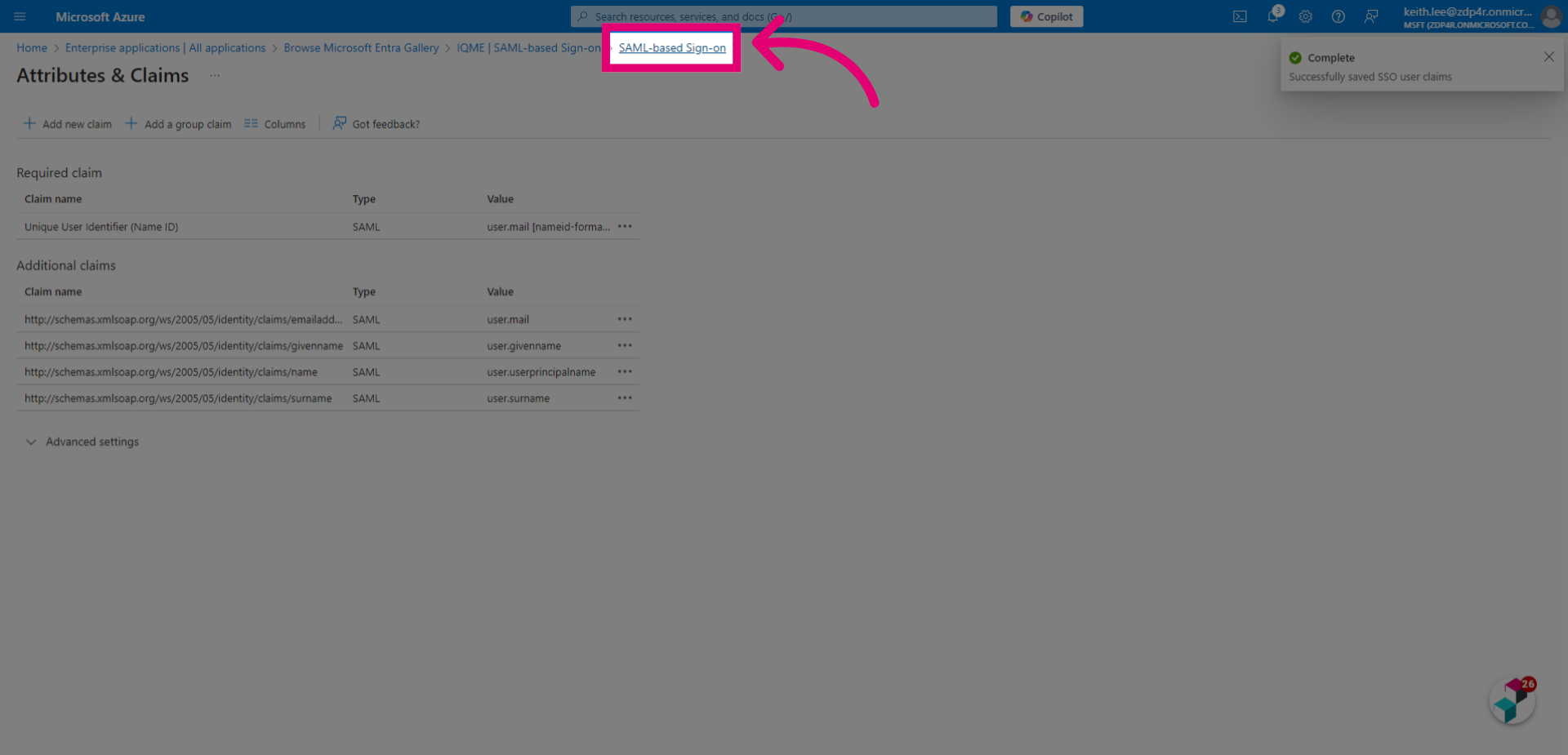Click the SAML-based Sign-on breadcrumb link
The width and height of the screenshot is (1568, 755).
click(x=672, y=48)
